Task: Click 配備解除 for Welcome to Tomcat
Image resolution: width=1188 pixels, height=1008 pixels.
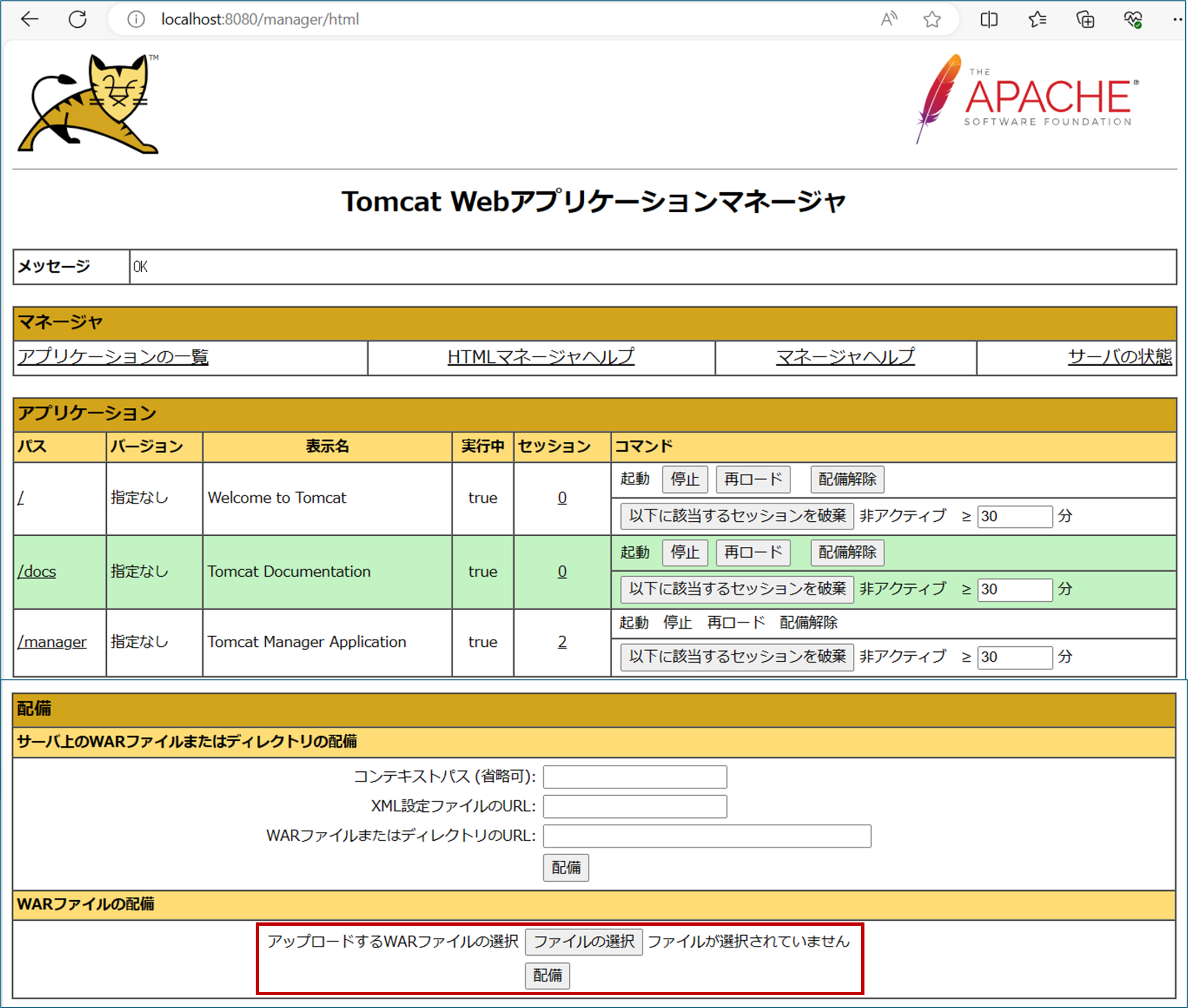Action: pos(847,480)
